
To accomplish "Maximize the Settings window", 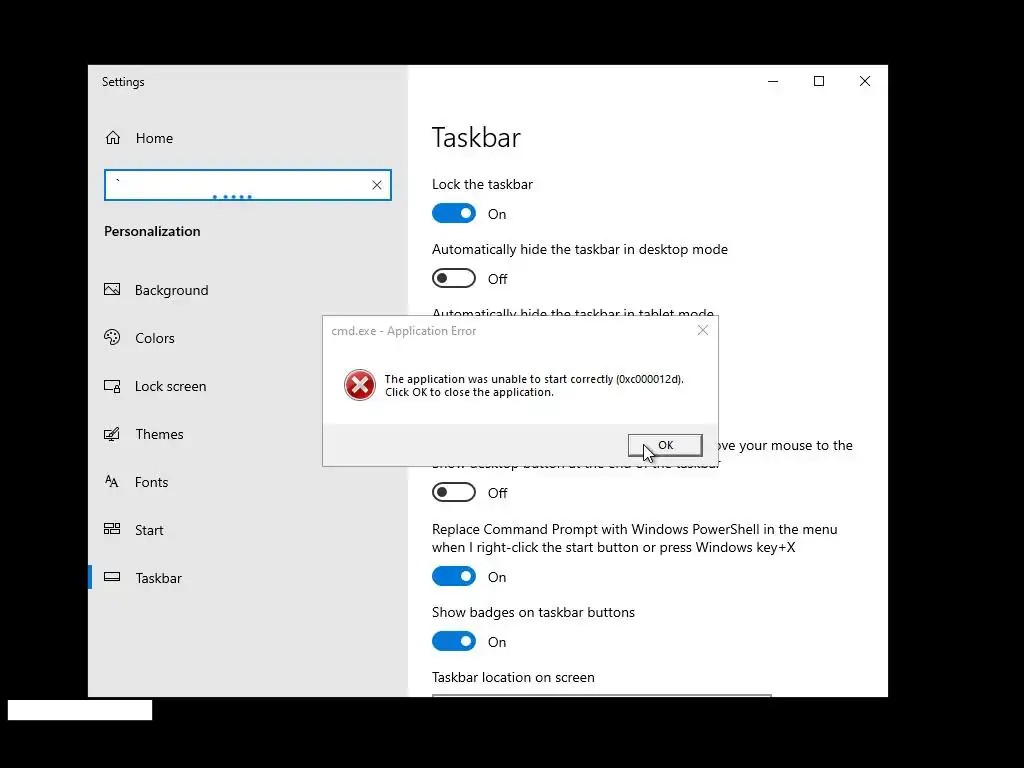I will click(x=819, y=81).
